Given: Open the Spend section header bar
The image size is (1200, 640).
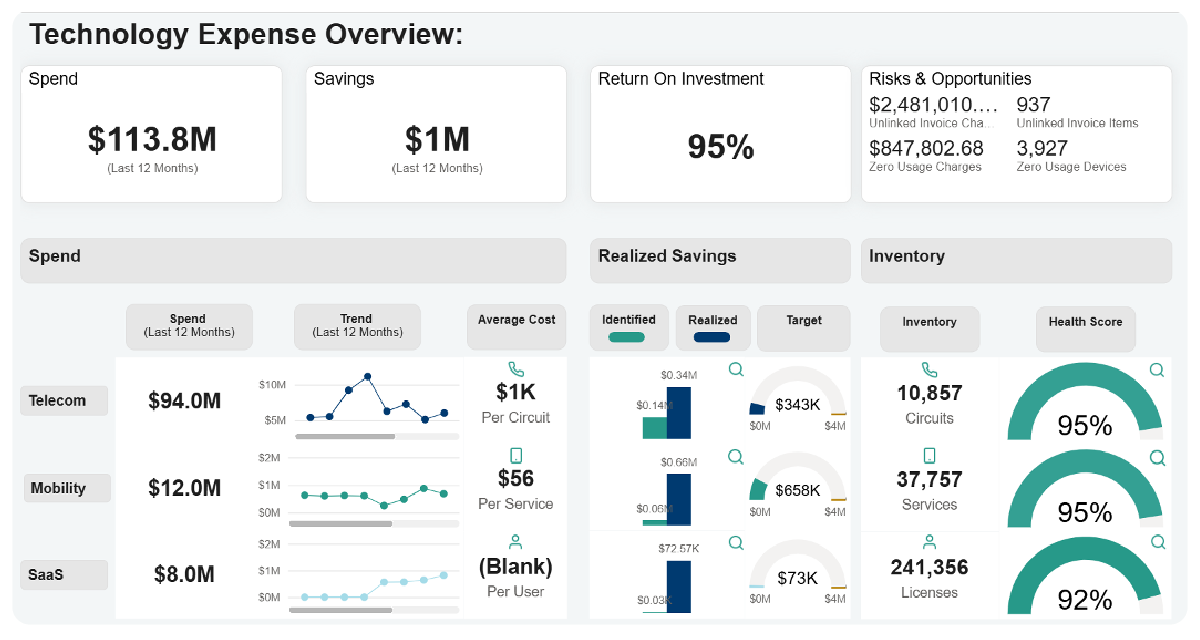Looking at the screenshot, I should click(293, 260).
